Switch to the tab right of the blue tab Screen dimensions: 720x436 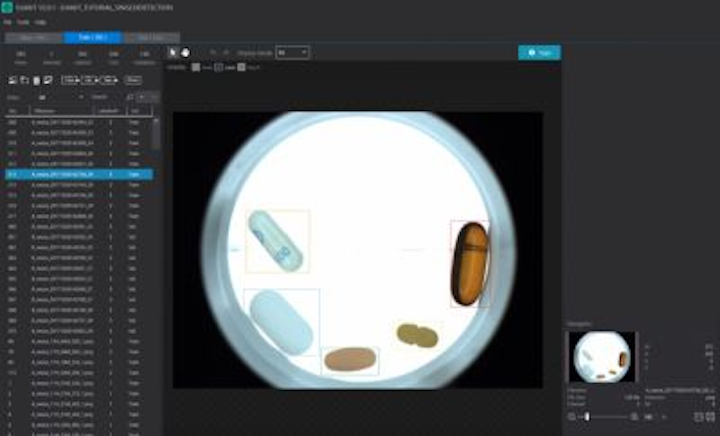(152, 38)
